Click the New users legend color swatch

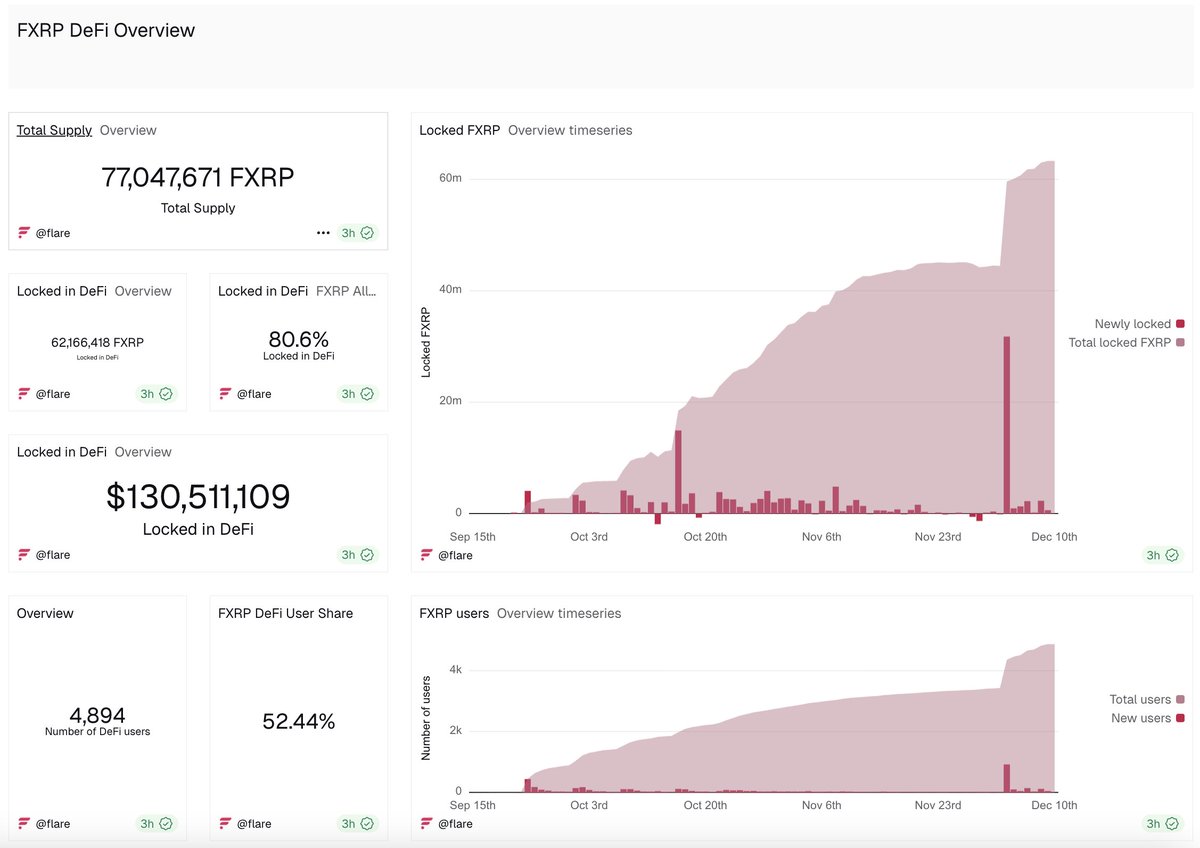[x=1180, y=719]
